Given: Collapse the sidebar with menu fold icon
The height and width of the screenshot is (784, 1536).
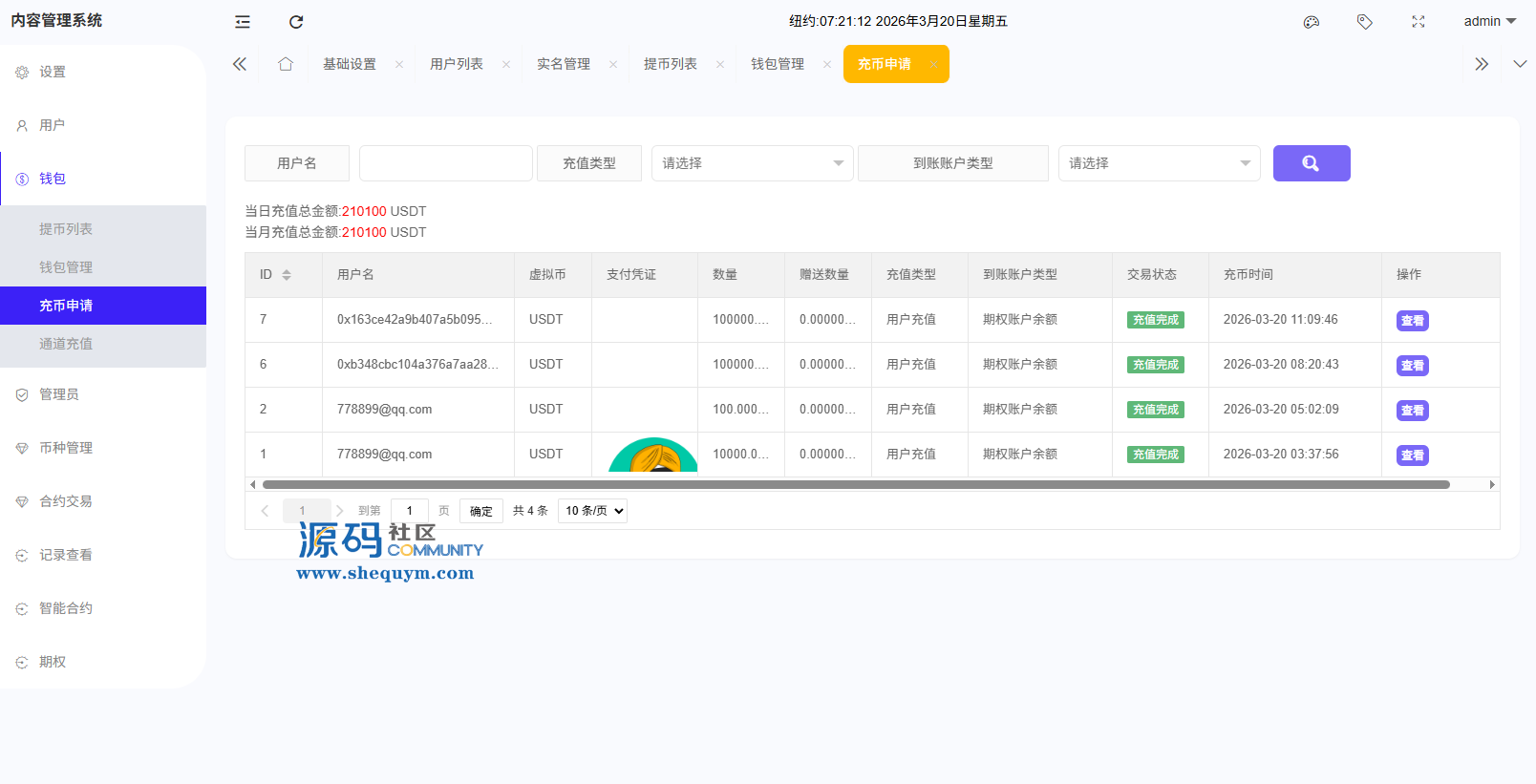Looking at the screenshot, I should point(243,22).
